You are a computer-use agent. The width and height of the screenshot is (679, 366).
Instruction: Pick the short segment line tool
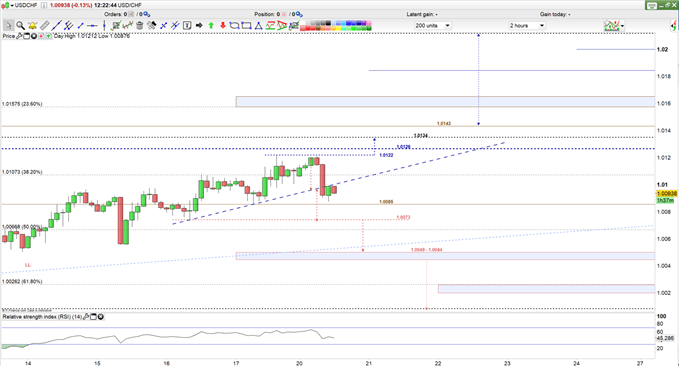click(81, 25)
